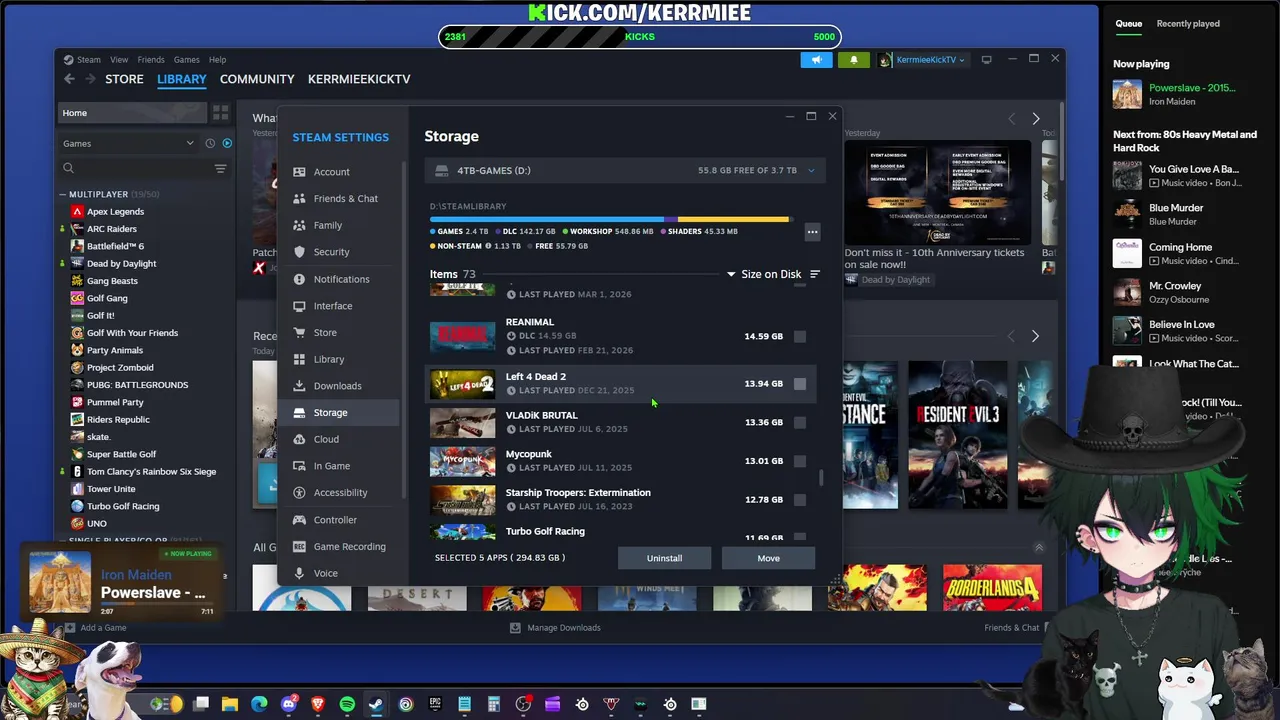Screen dimensions: 1280x720
Task: Open the storage drive three-dots options menu
Action: pos(812,232)
